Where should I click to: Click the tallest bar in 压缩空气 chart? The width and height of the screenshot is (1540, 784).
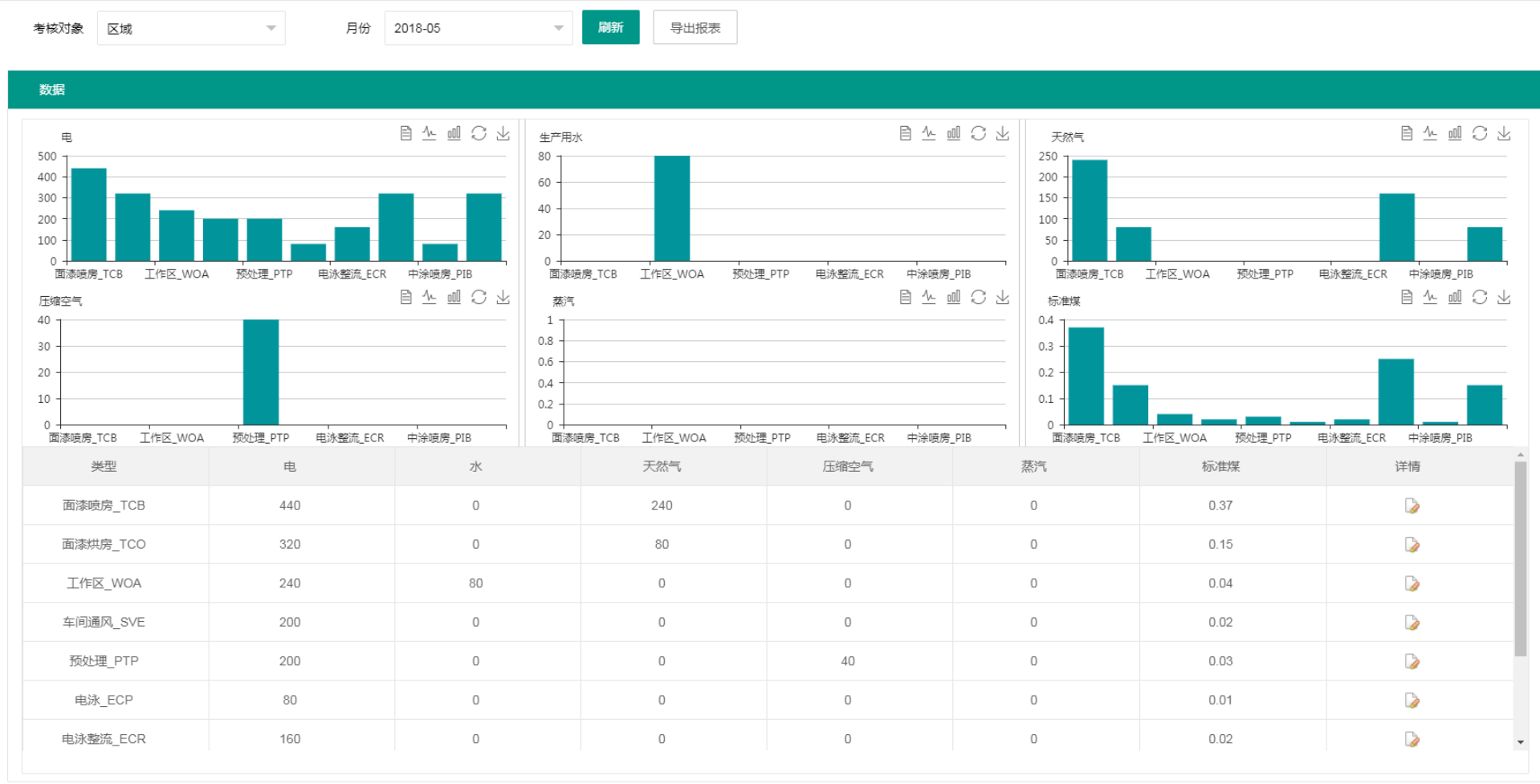261,372
